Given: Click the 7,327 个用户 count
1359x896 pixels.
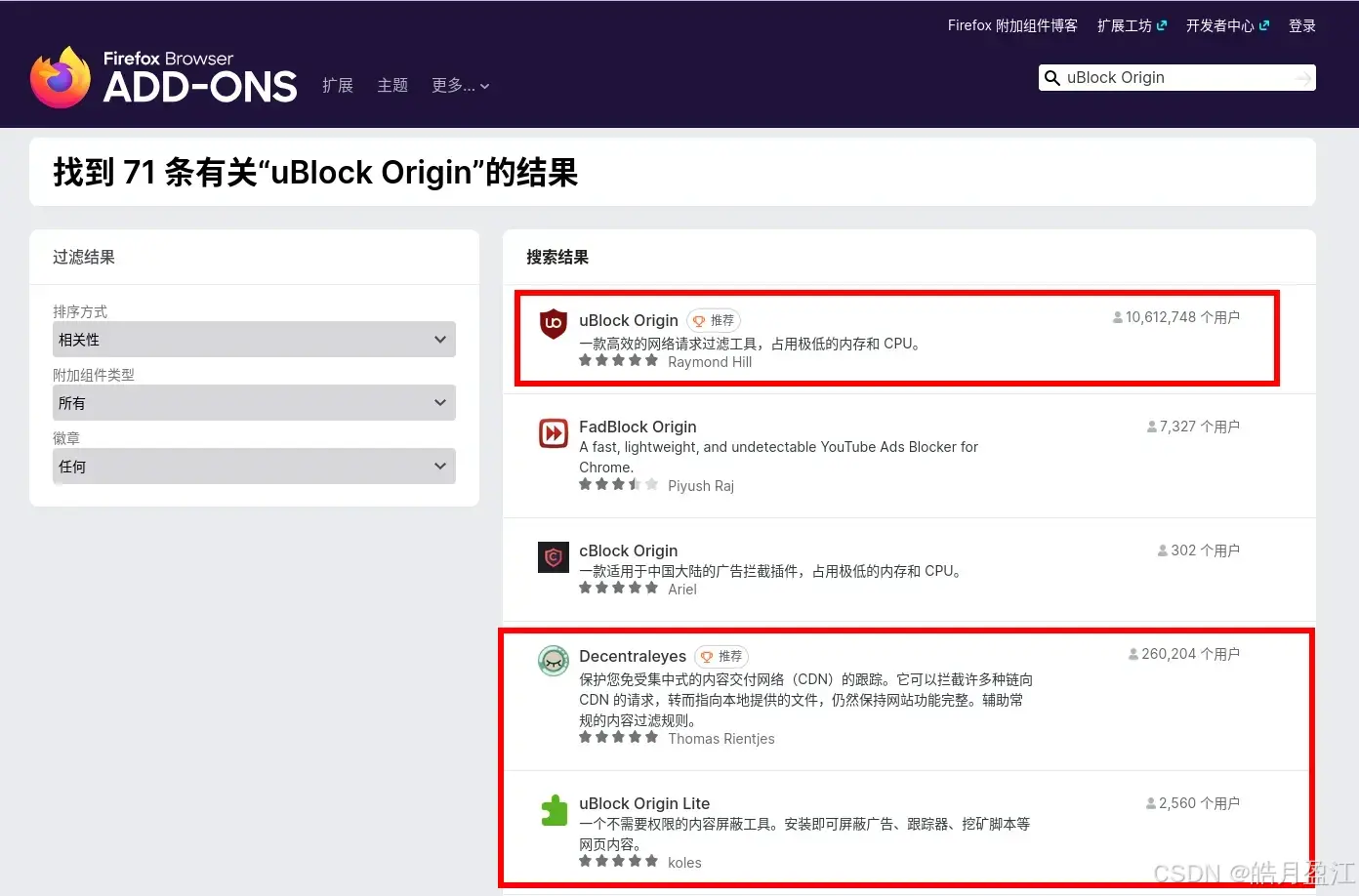Looking at the screenshot, I should [x=1193, y=427].
